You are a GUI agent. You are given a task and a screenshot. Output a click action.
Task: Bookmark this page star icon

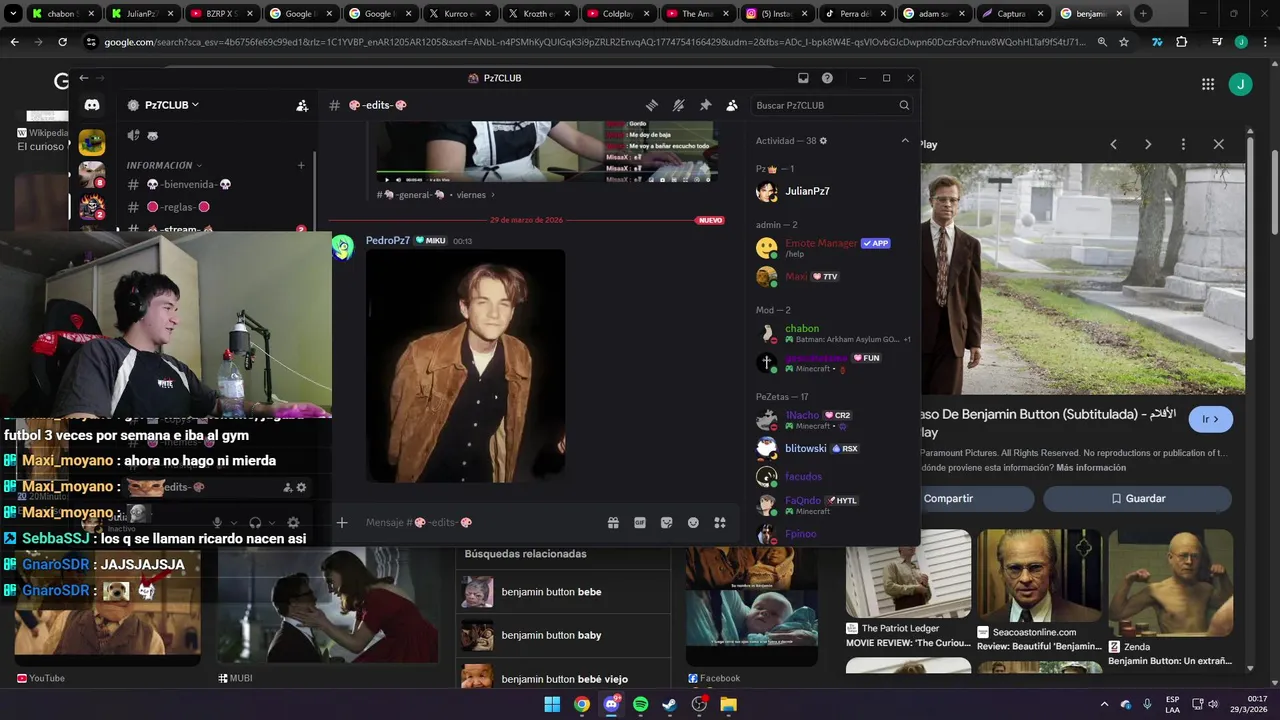[x=1124, y=42]
